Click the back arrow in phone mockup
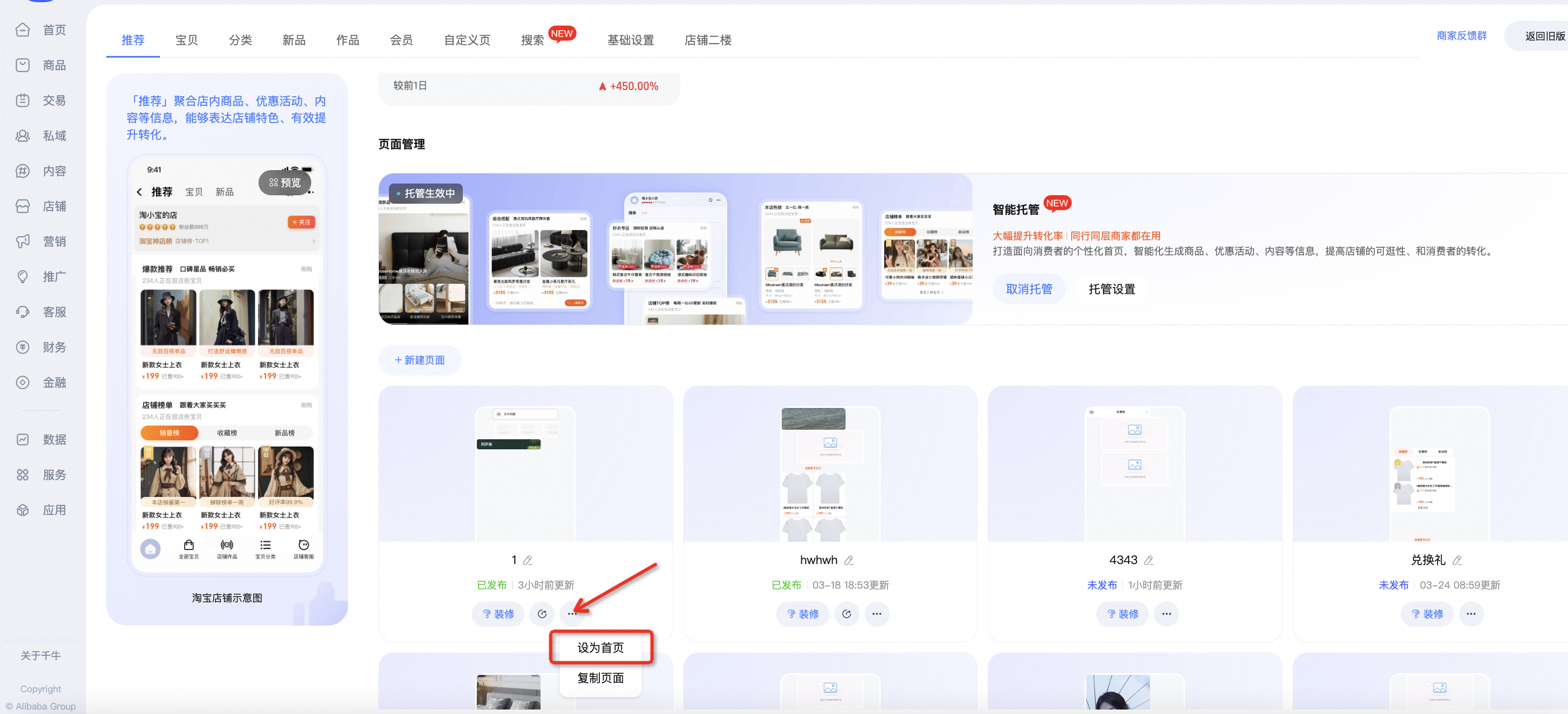Viewport: 1568px width, 714px height. click(x=139, y=192)
